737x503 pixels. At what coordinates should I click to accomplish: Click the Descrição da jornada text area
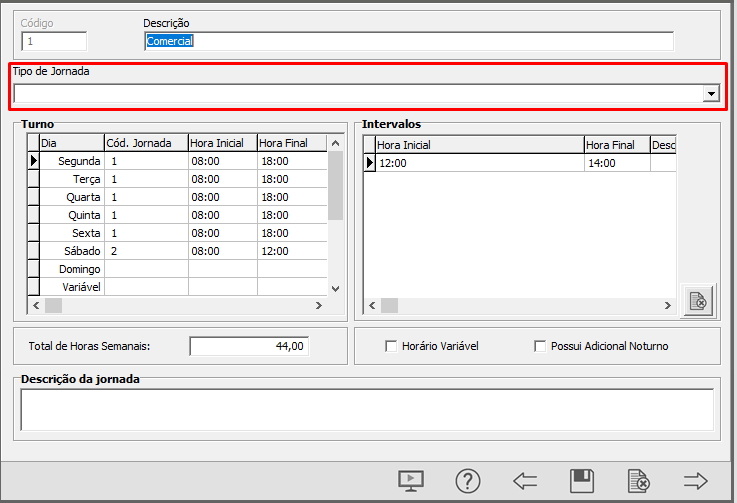pos(367,410)
